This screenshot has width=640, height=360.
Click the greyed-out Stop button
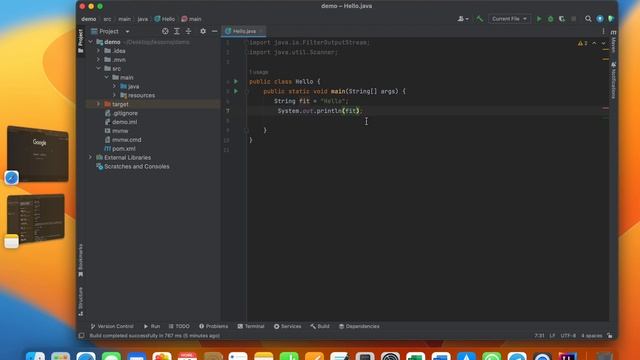point(573,19)
